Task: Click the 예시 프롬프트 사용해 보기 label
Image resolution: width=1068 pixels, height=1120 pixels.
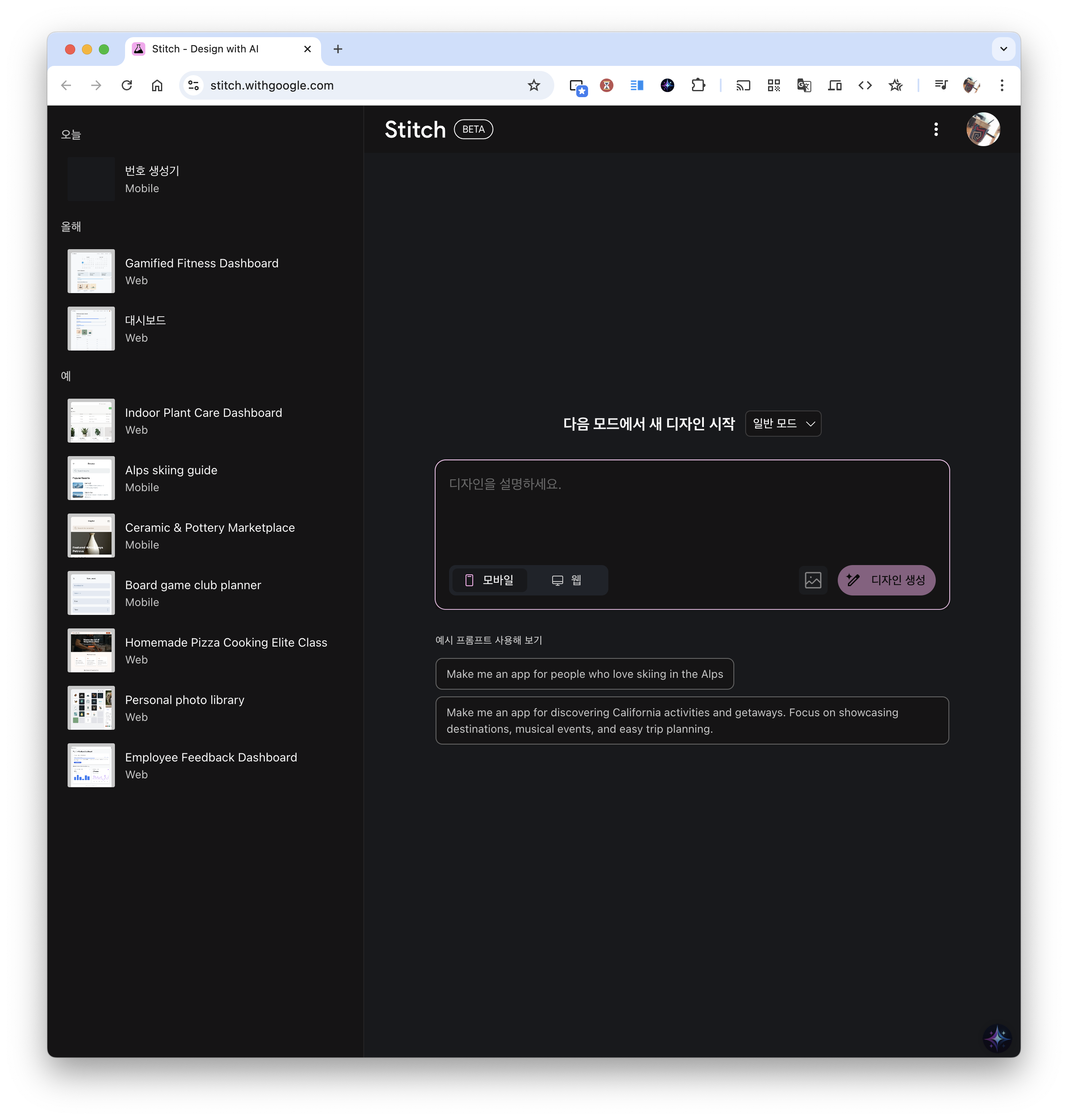Action: [488, 640]
